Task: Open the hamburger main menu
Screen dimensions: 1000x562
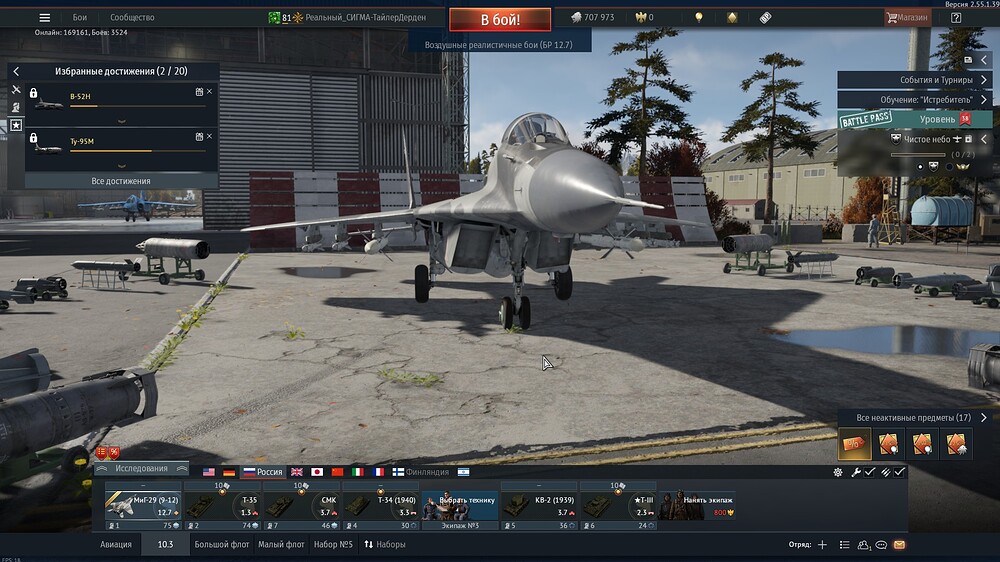Action: click(44, 17)
